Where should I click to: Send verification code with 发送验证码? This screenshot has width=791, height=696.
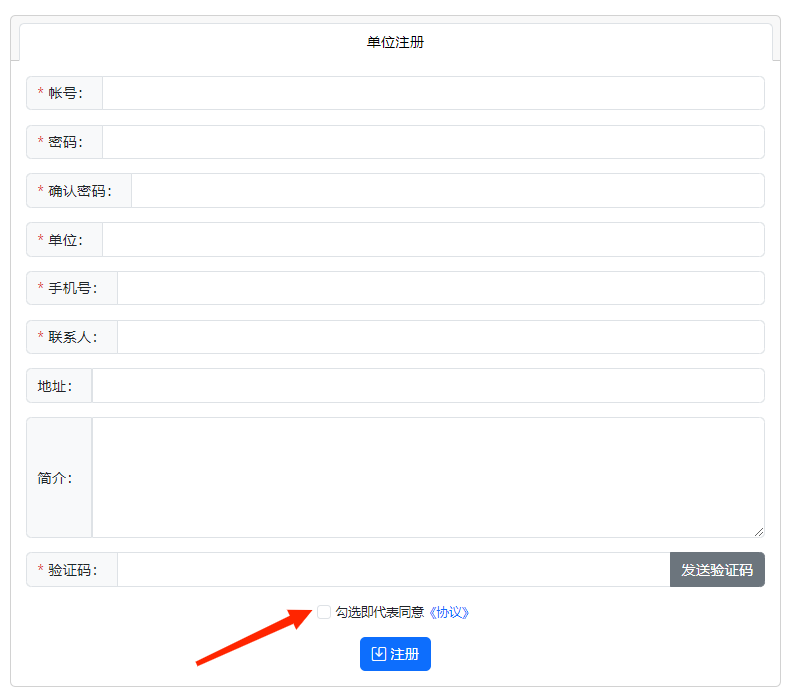click(717, 569)
